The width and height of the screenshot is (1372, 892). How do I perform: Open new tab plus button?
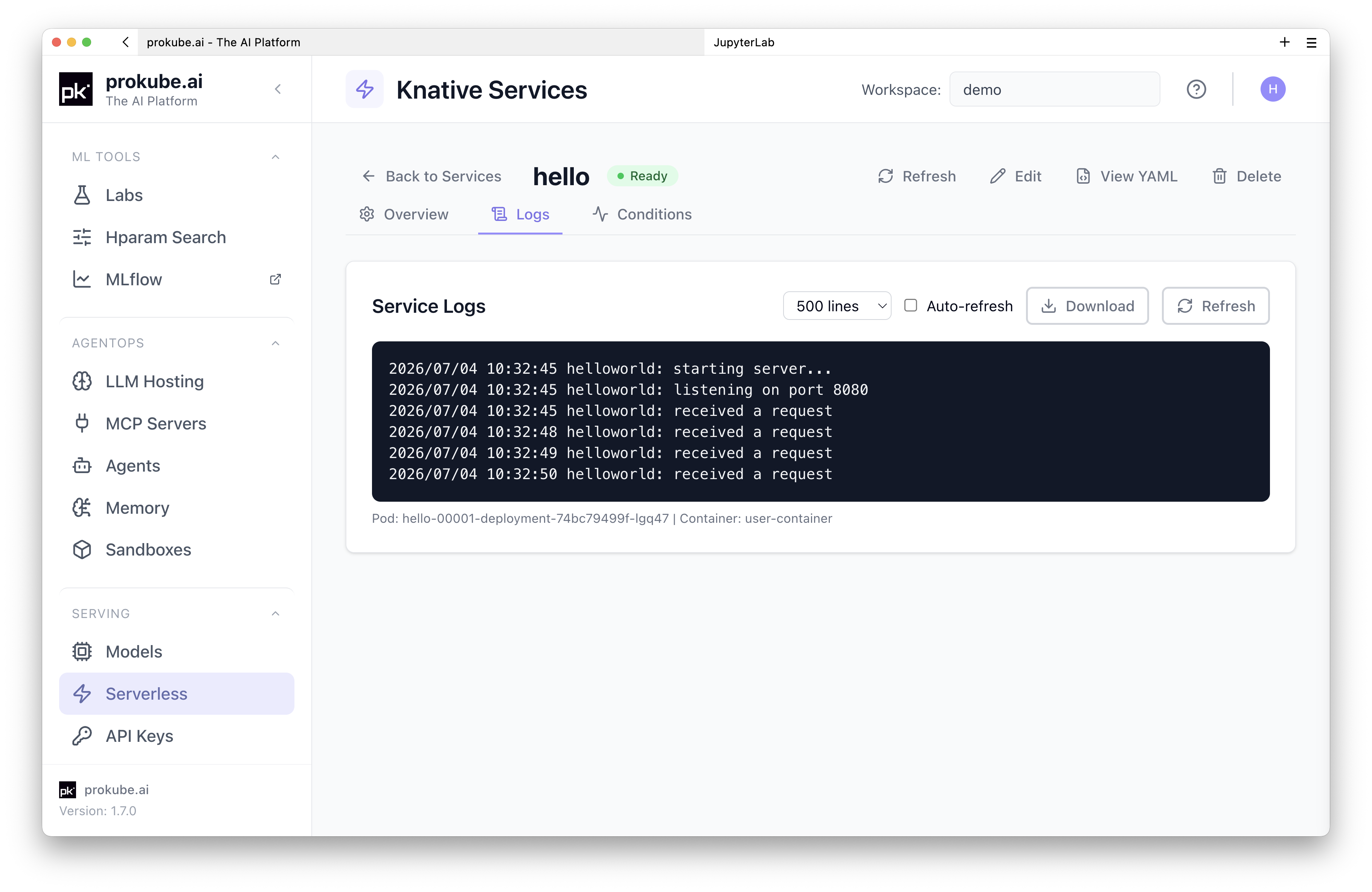pos(1285,42)
